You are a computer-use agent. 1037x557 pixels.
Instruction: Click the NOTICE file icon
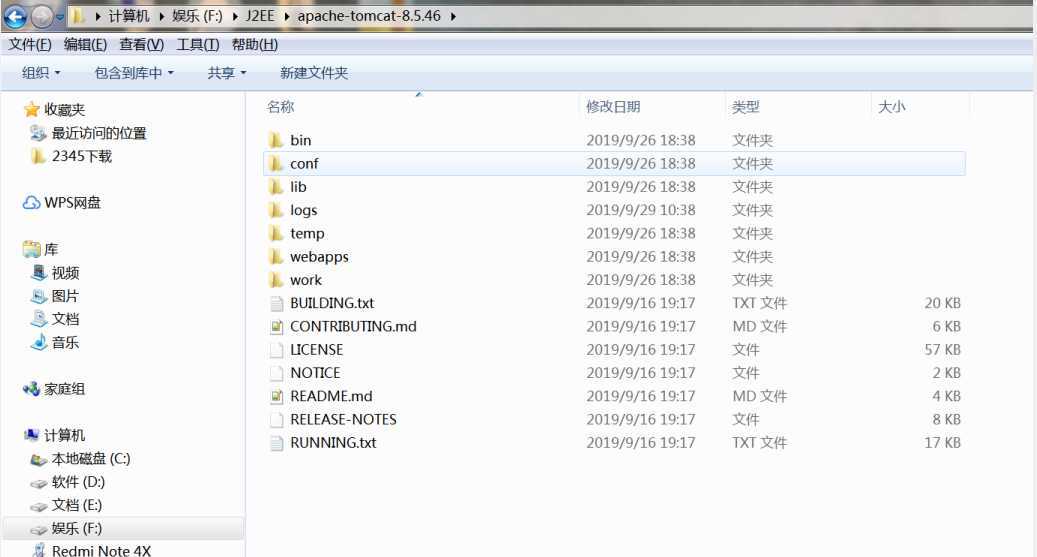click(x=276, y=372)
